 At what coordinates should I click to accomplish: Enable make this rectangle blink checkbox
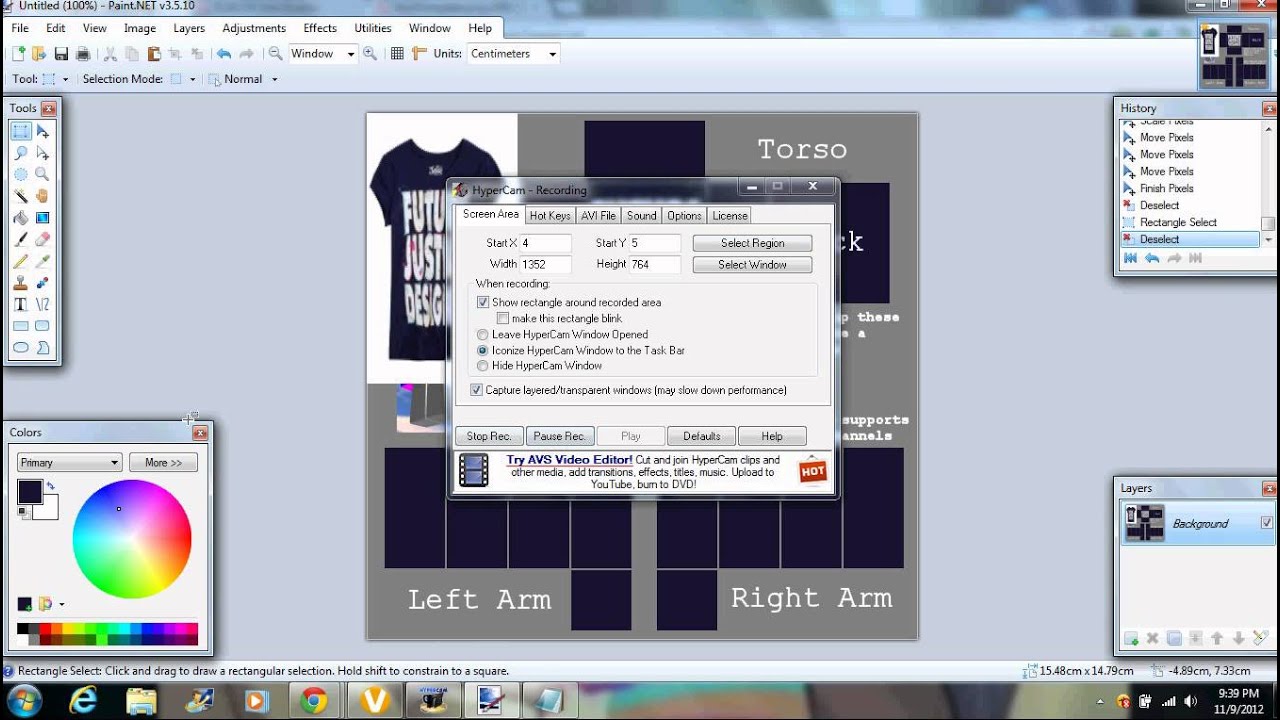(x=503, y=318)
